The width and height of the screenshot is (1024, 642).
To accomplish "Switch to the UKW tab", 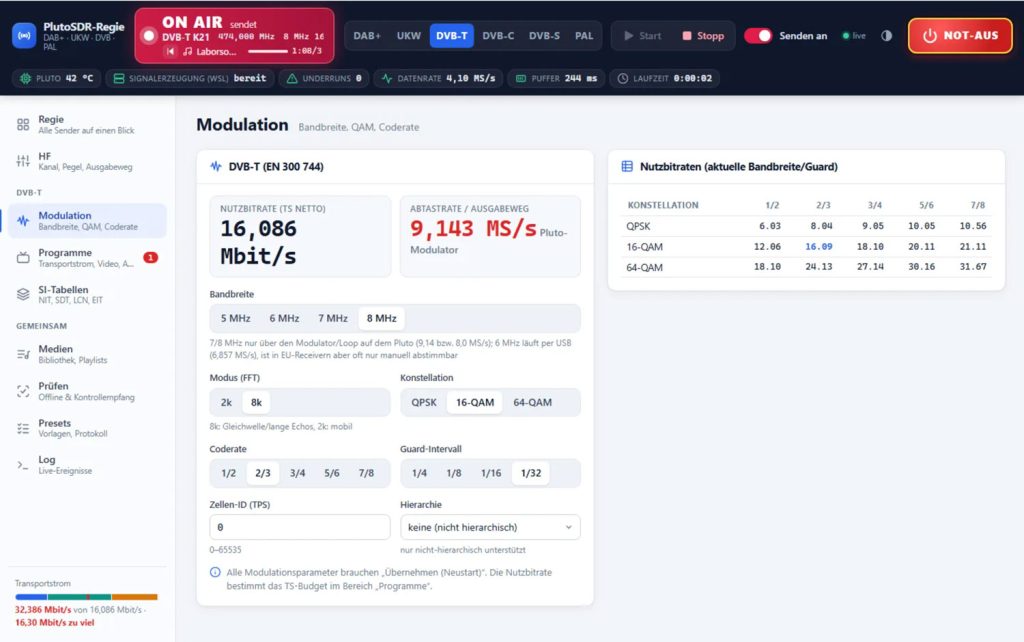I will point(409,36).
